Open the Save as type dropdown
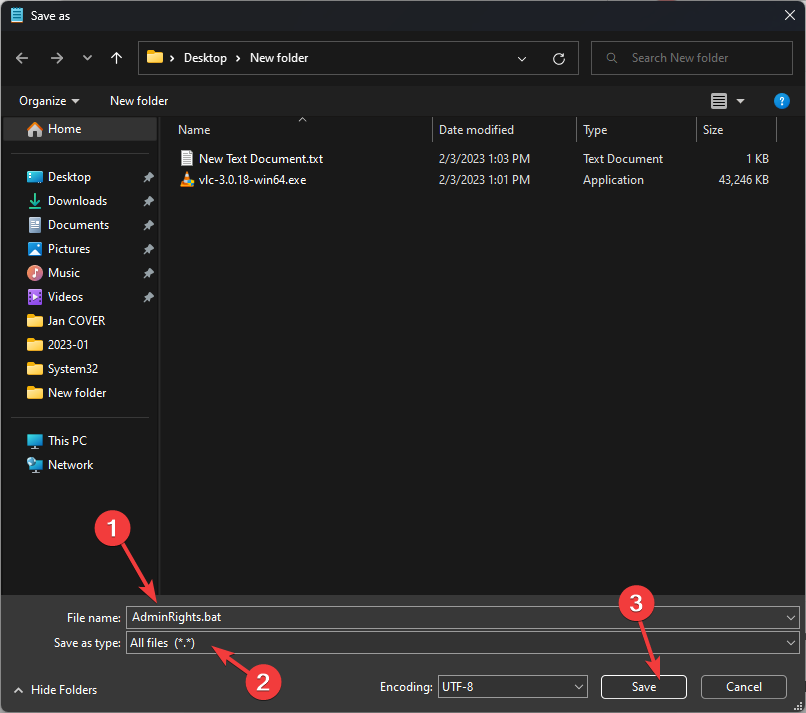 click(463, 643)
